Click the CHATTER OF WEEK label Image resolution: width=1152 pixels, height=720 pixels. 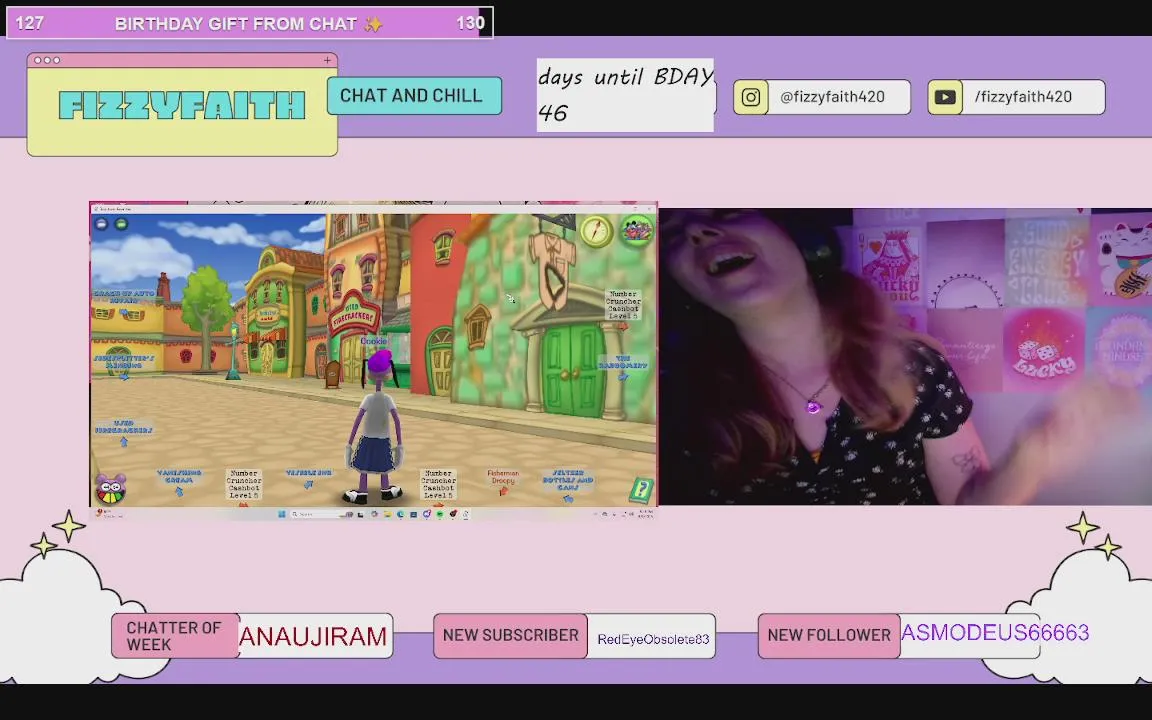click(x=174, y=636)
